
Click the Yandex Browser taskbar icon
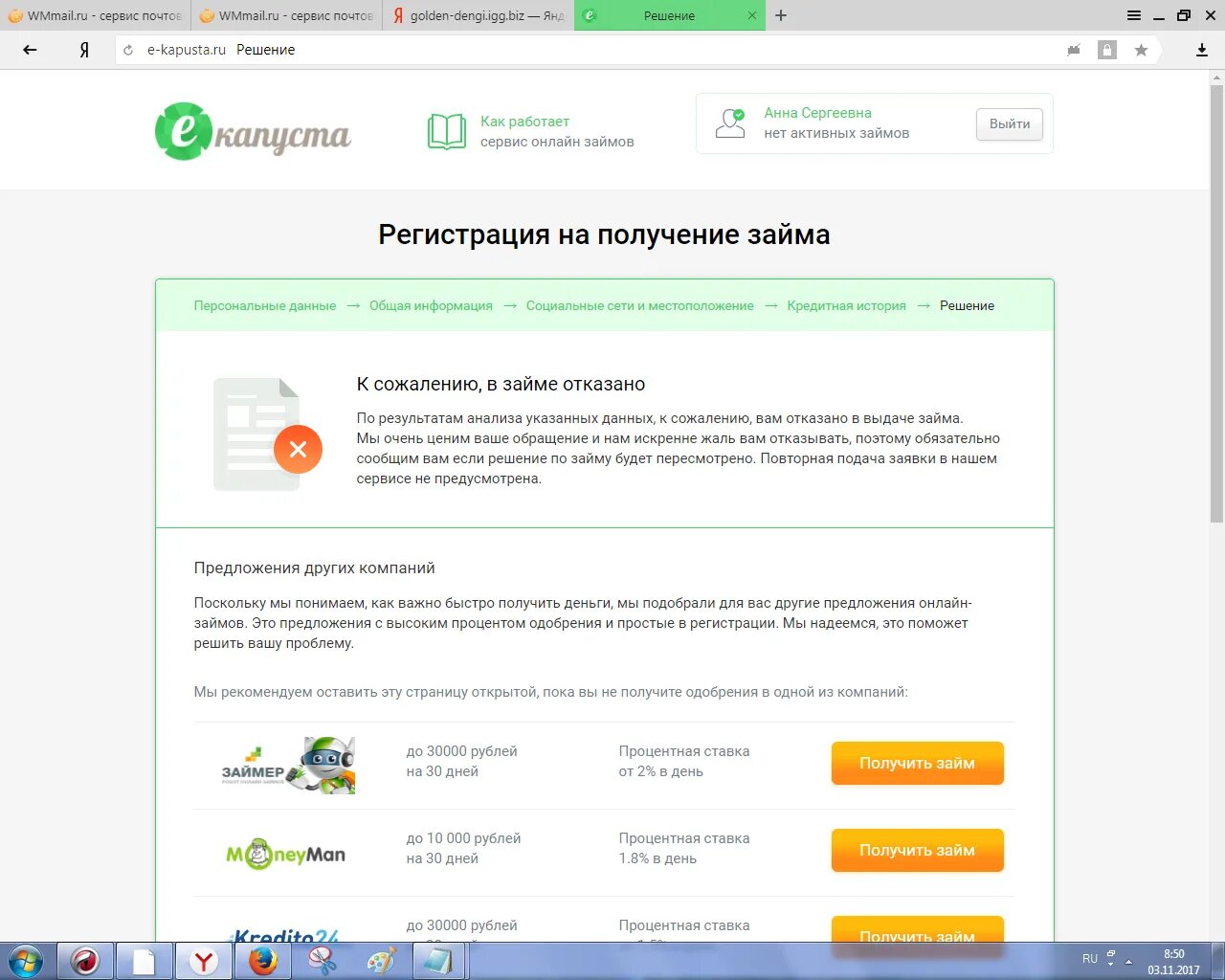point(205,960)
